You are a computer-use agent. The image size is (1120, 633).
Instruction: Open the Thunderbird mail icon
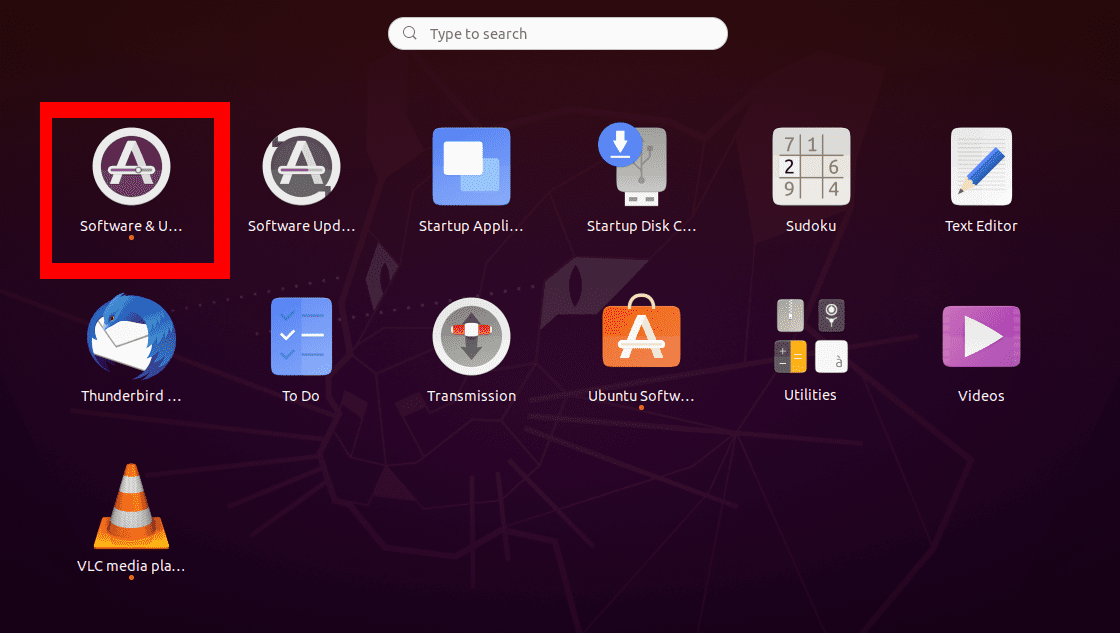(x=131, y=337)
